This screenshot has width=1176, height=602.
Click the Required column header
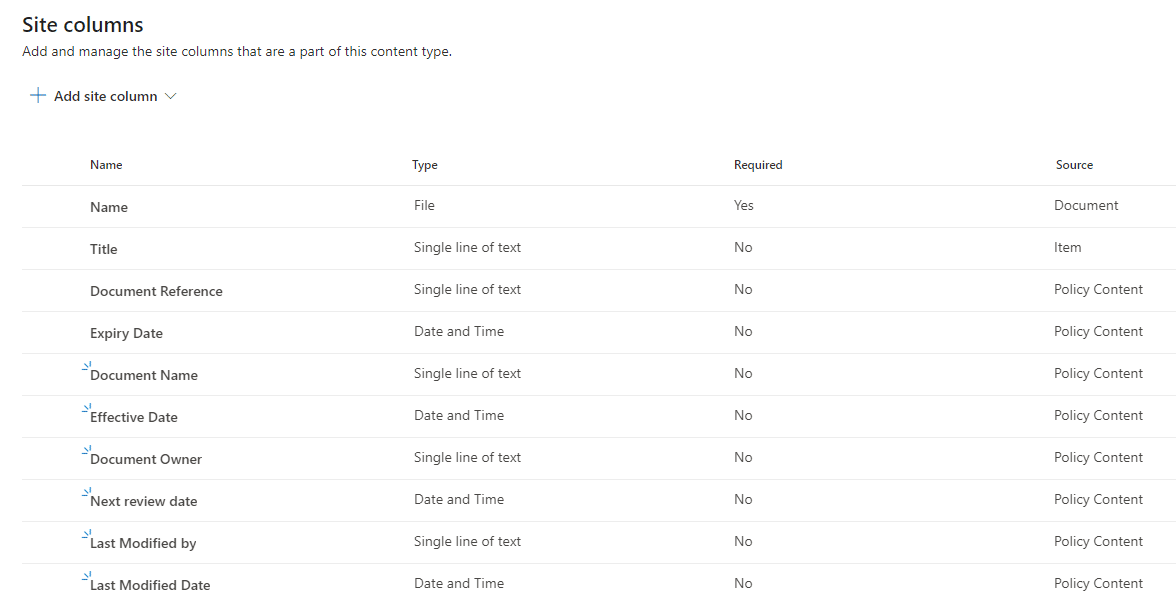(758, 165)
